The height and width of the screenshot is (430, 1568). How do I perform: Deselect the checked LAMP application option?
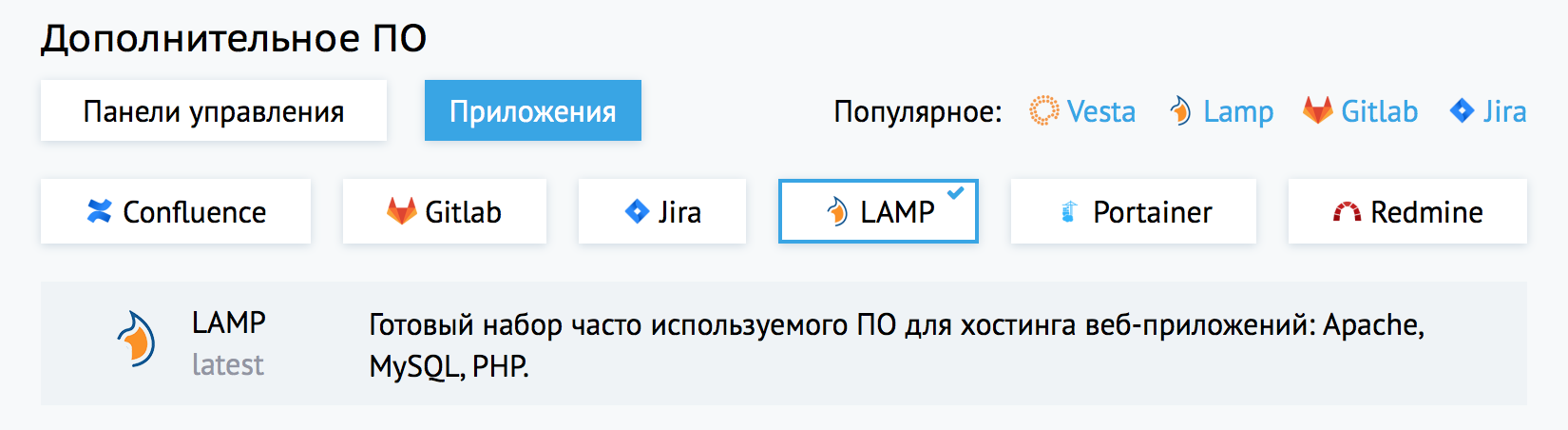pyautogui.click(x=878, y=211)
